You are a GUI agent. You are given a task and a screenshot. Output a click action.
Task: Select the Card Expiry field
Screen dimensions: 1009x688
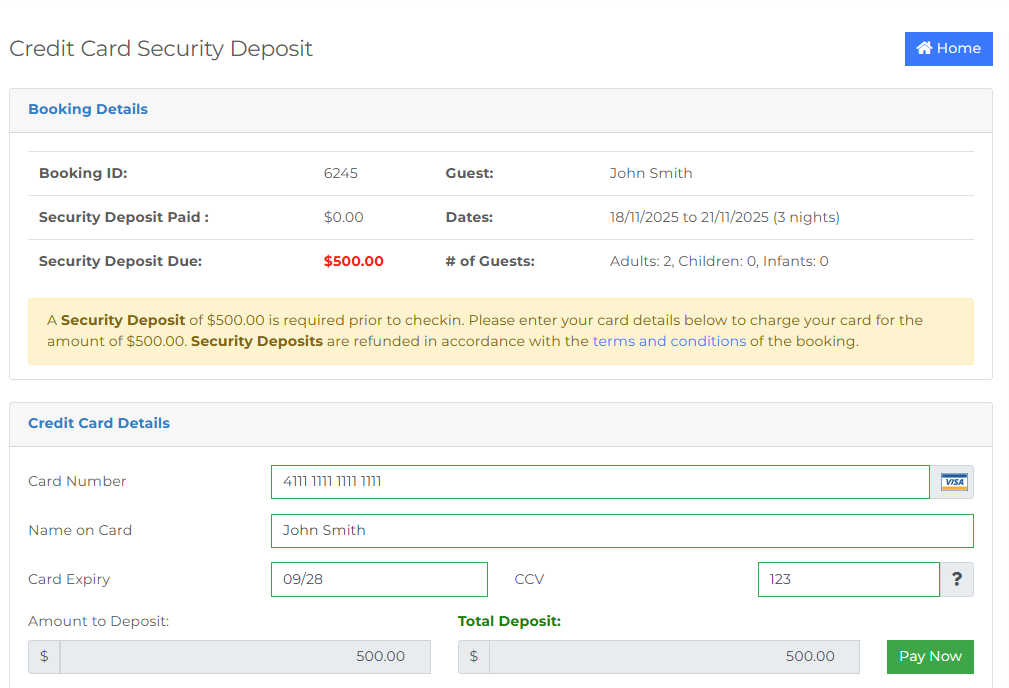[379, 580]
